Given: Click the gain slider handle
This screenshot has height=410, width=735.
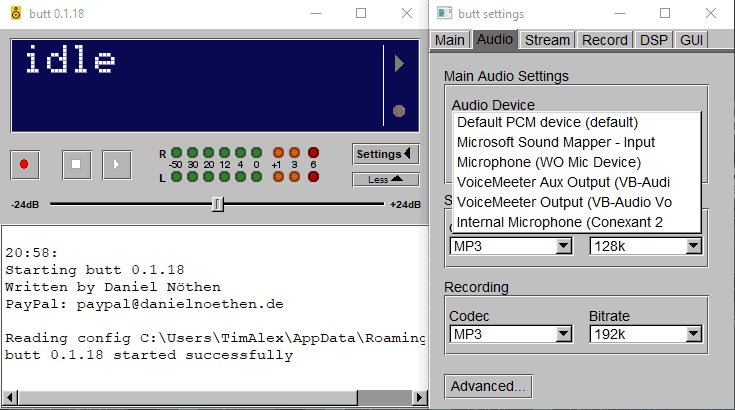Looking at the screenshot, I should point(218,204).
